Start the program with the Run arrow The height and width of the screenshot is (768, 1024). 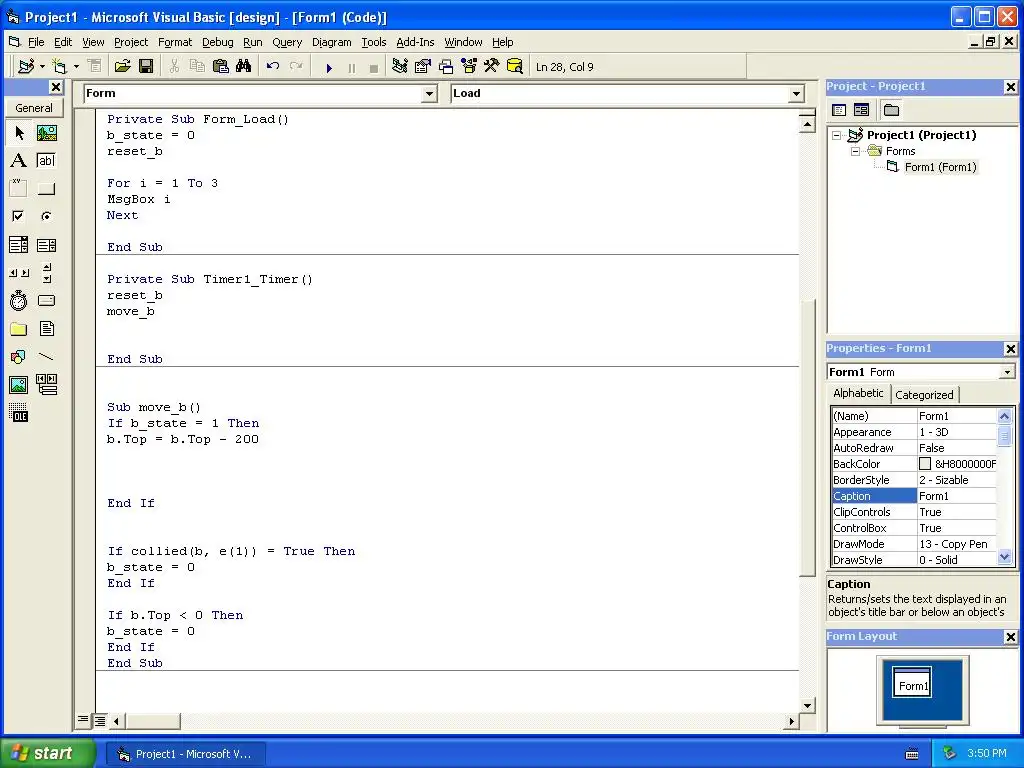(329, 67)
